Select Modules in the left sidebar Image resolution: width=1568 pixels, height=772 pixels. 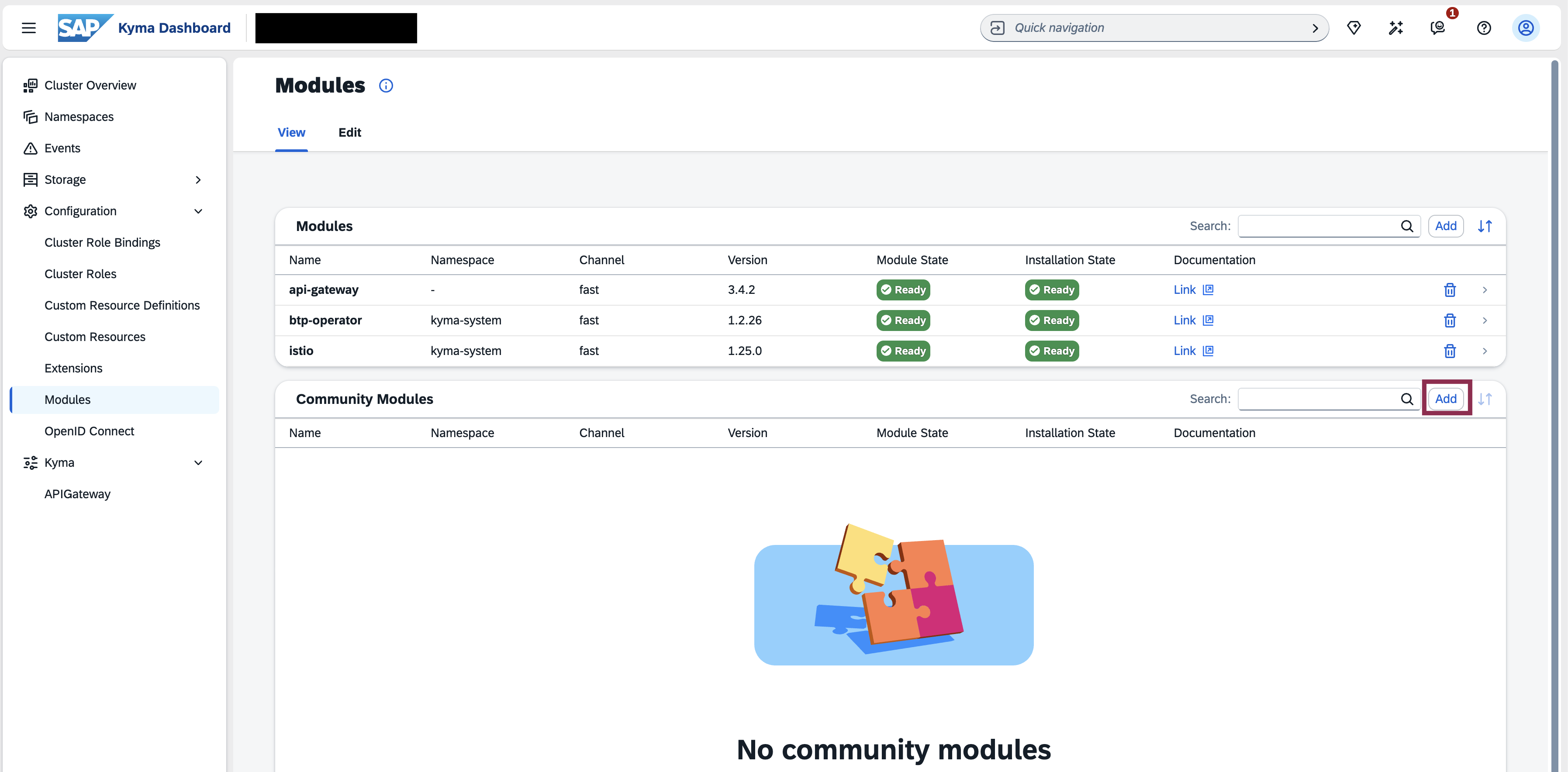click(68, 400)
